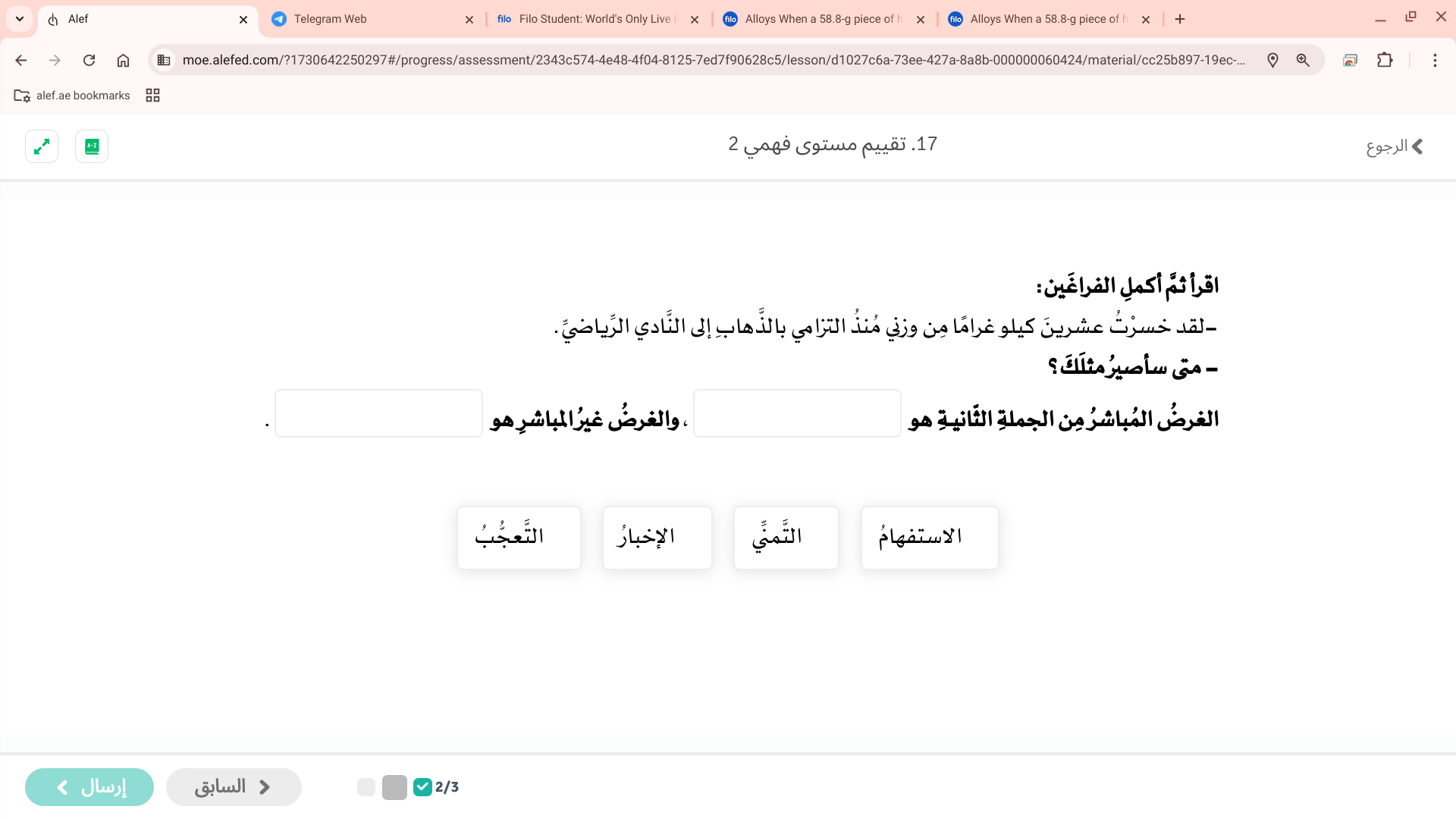Click the browser reload icon

(89, 60)
